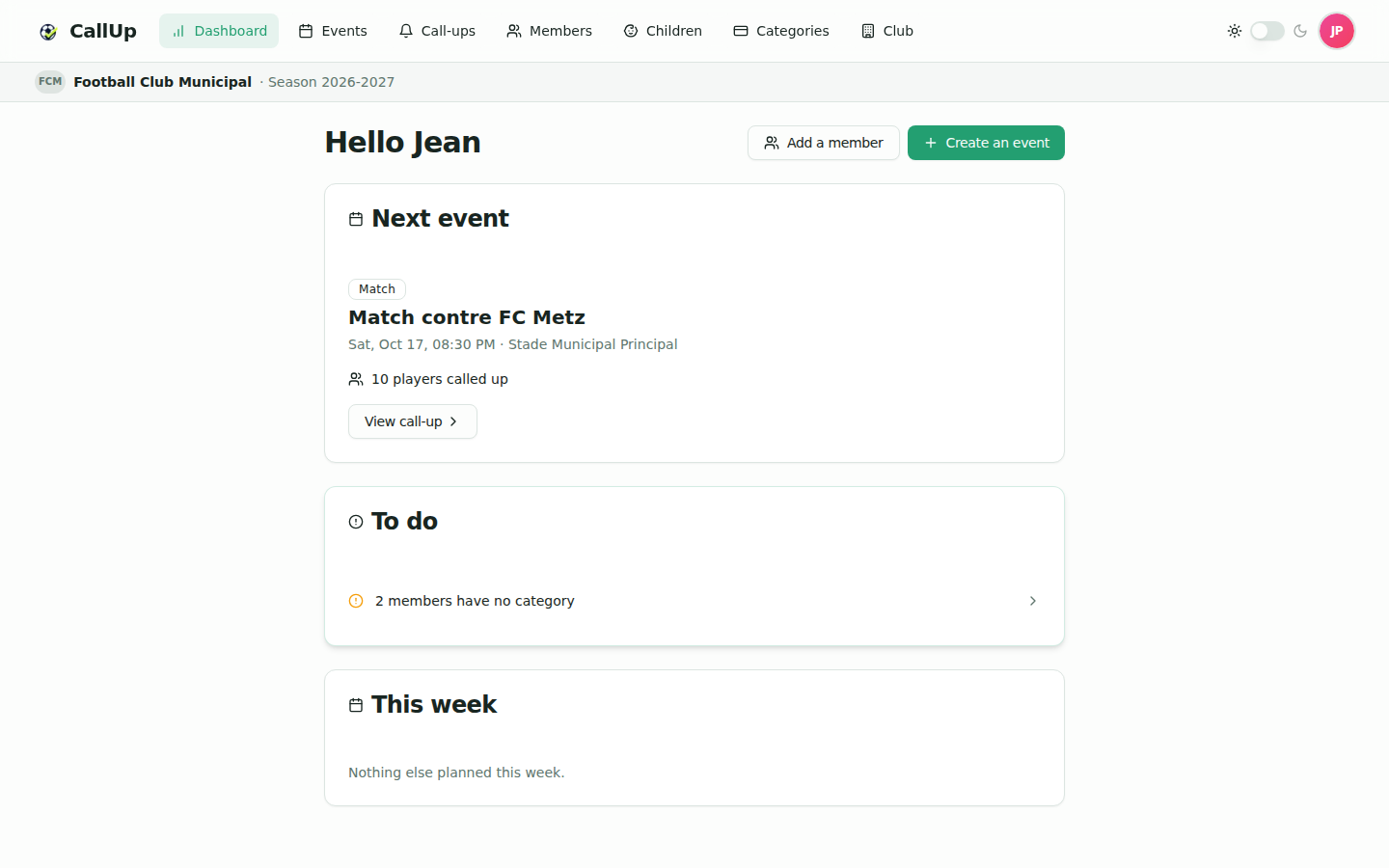
Task: Click the Sat, Oct 17 date and venue line
Action: (x=513, y=344)
